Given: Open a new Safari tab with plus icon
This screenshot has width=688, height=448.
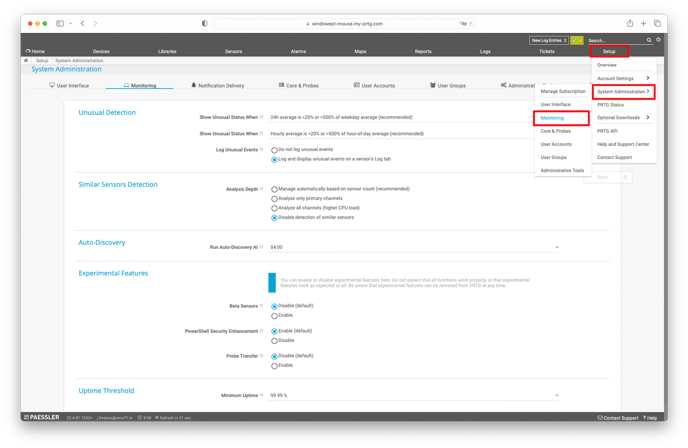Looking at the screenshot, I should coord(644,23).
